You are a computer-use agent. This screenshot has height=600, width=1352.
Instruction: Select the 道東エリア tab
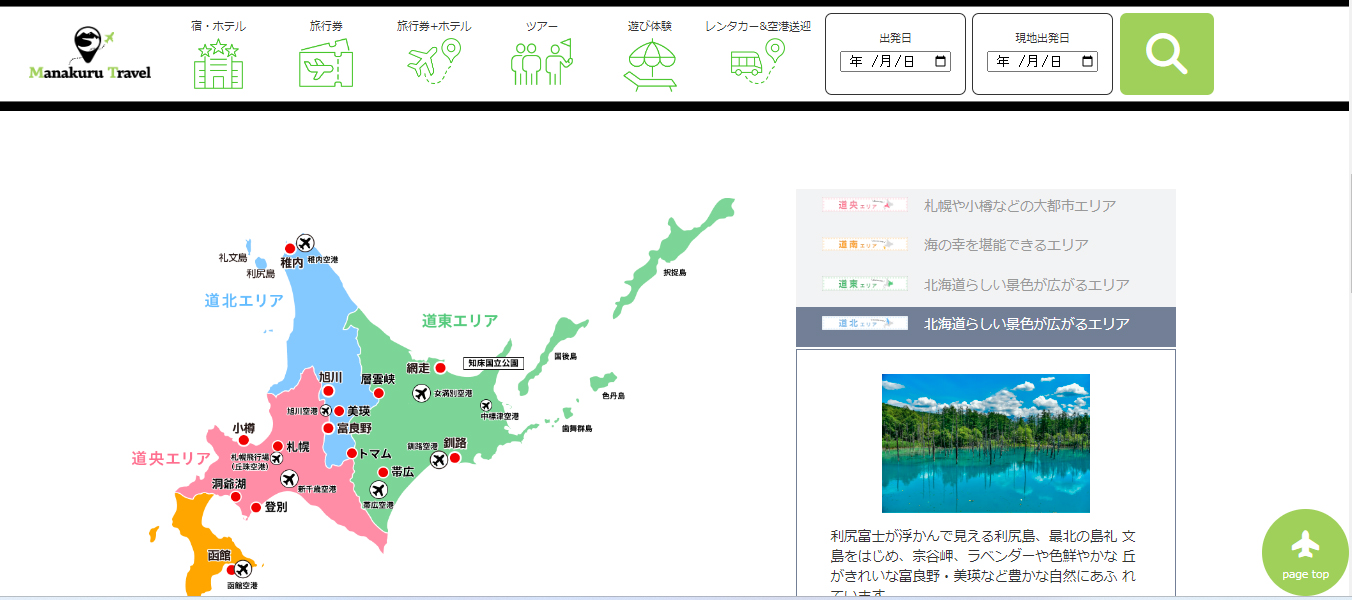pyautogui.click(x=985, y=285)
